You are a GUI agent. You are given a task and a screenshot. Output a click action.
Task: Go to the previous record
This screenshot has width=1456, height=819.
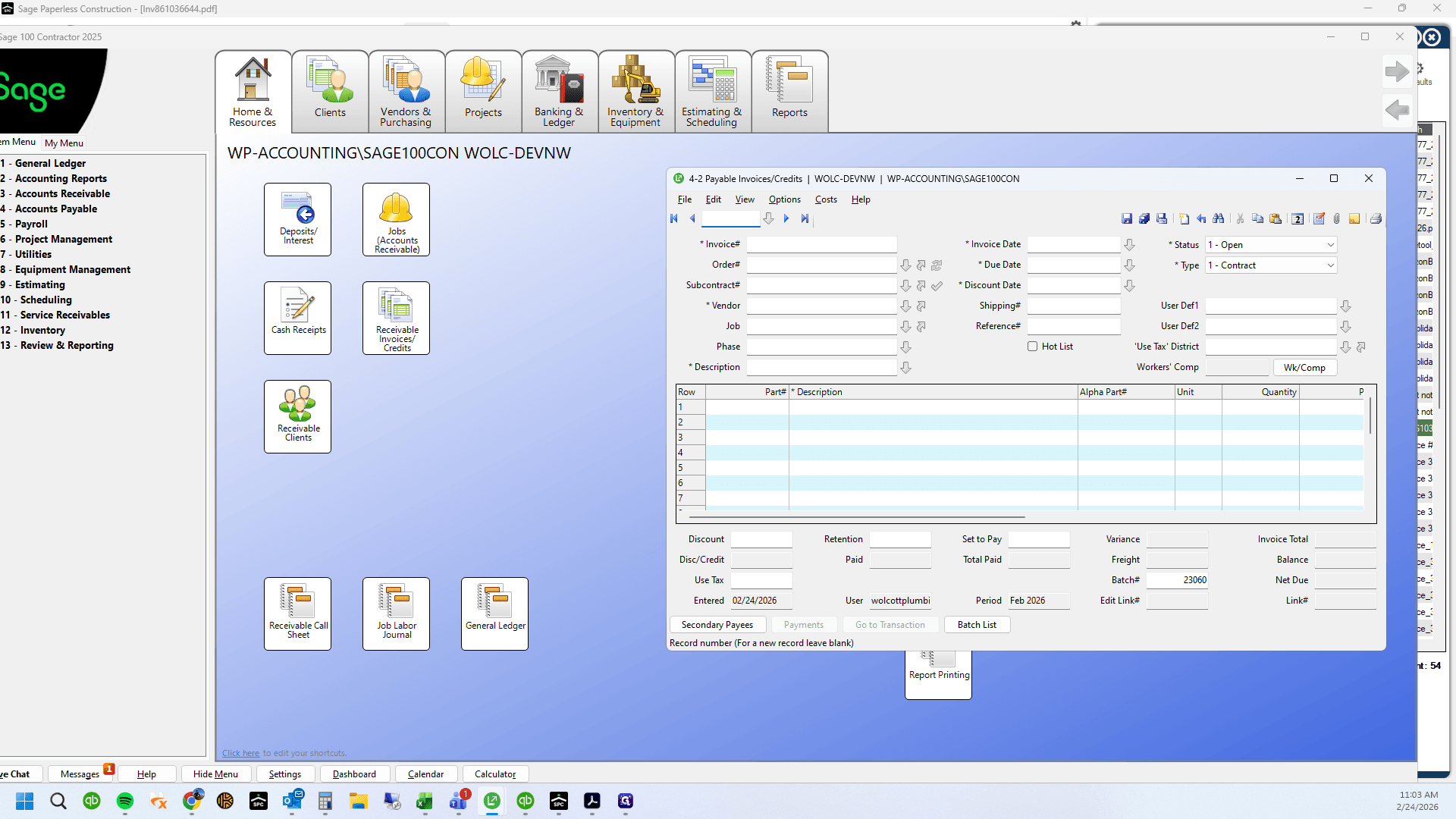point(692,219)
